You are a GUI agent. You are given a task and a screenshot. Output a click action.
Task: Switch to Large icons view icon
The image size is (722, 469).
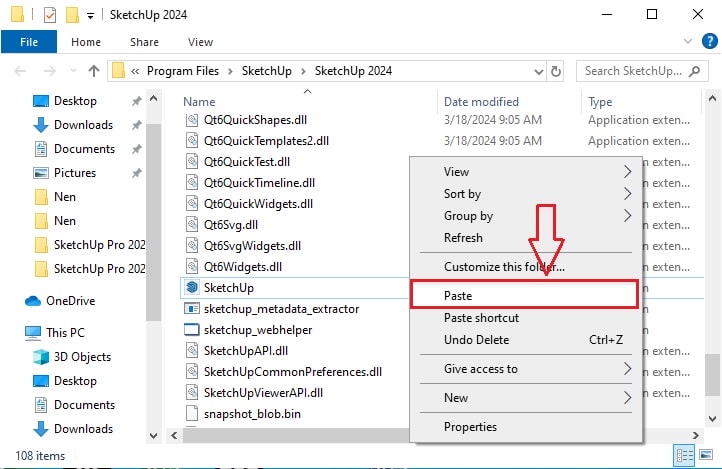pos(706,455)
